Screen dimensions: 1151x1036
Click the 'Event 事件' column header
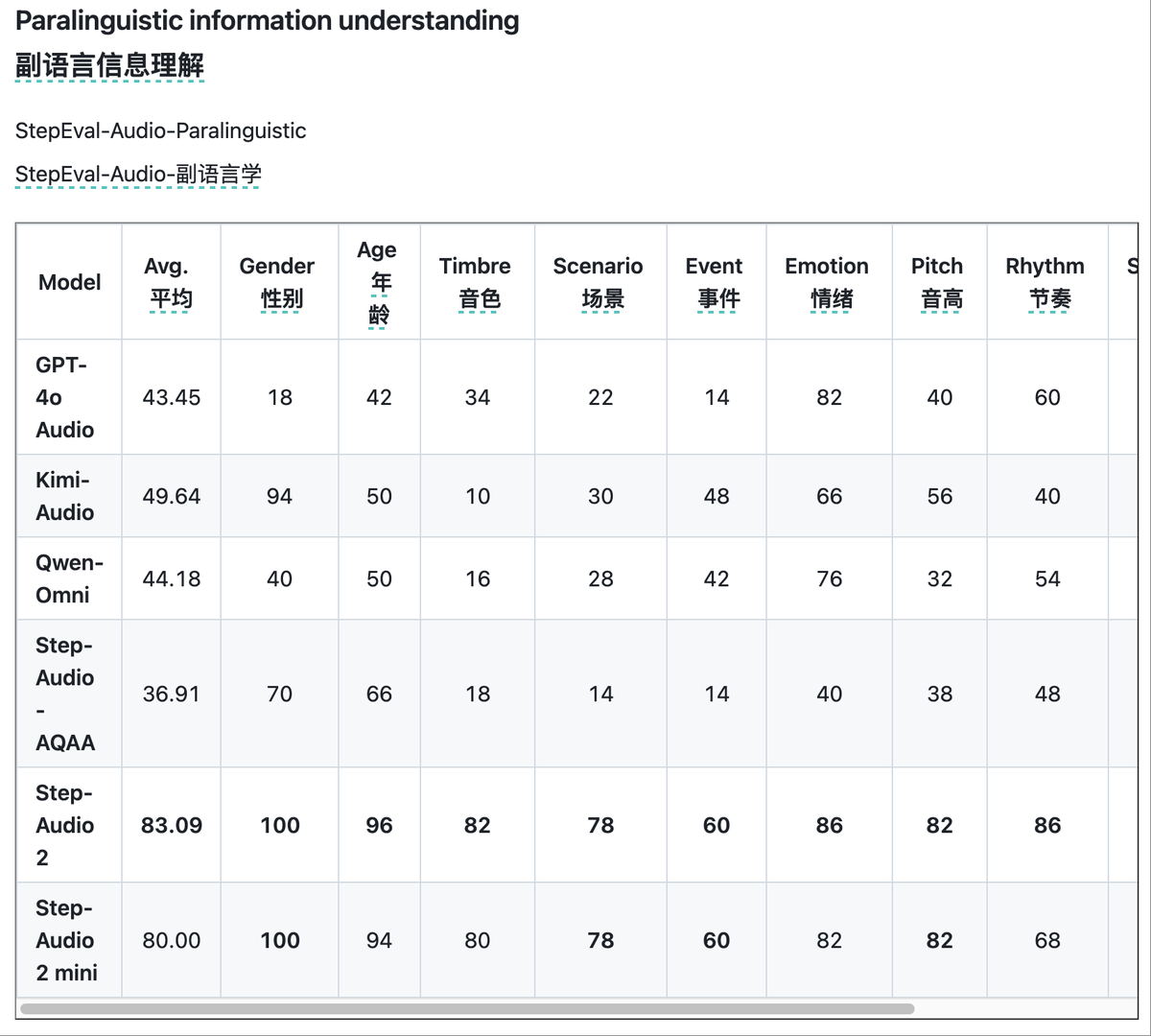tap(716, 282)
